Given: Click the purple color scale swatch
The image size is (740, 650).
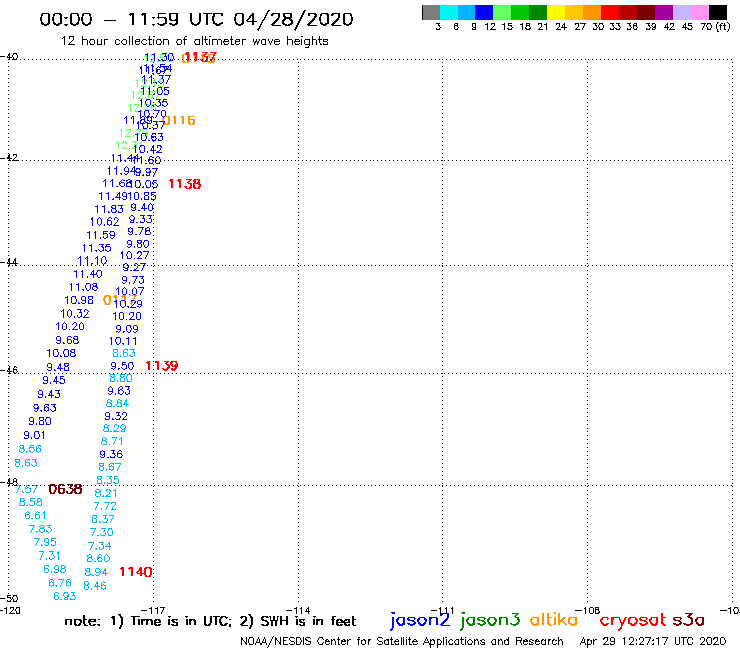Looking at the screenshot, I should point(664,12).
